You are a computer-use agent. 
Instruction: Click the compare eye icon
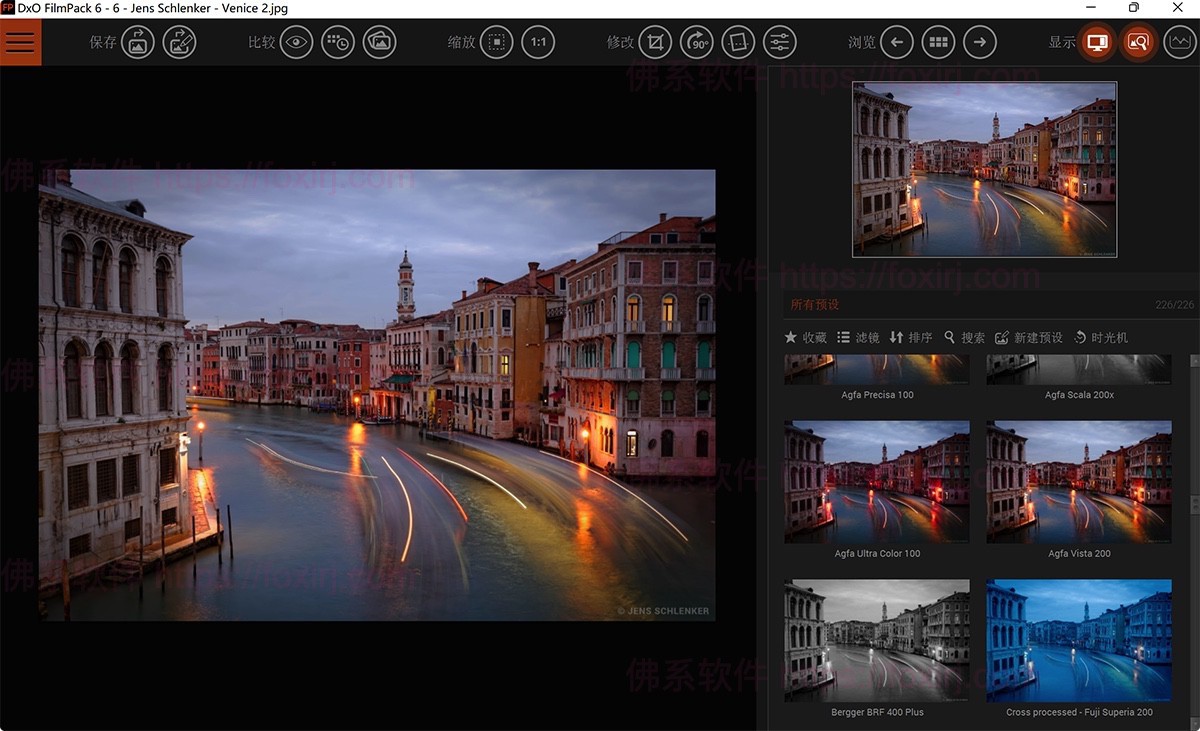point(296,42)
